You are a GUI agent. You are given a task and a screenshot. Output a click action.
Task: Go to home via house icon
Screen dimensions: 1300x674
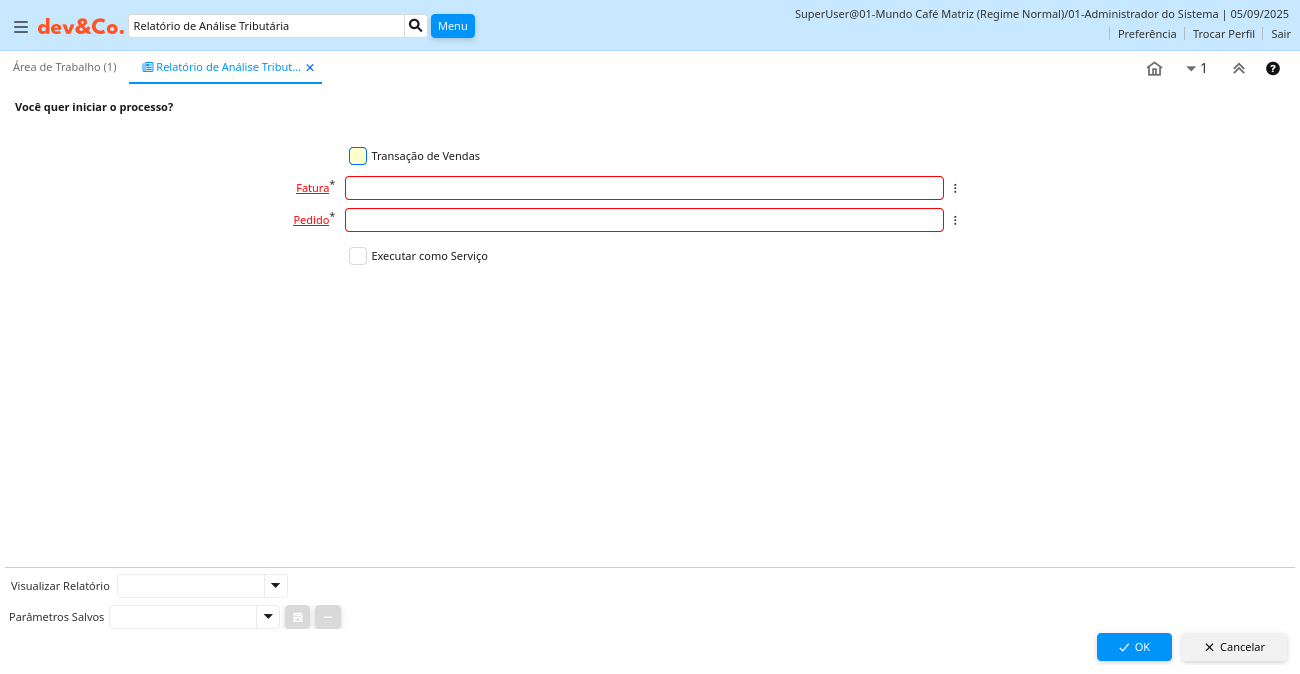1154,68
